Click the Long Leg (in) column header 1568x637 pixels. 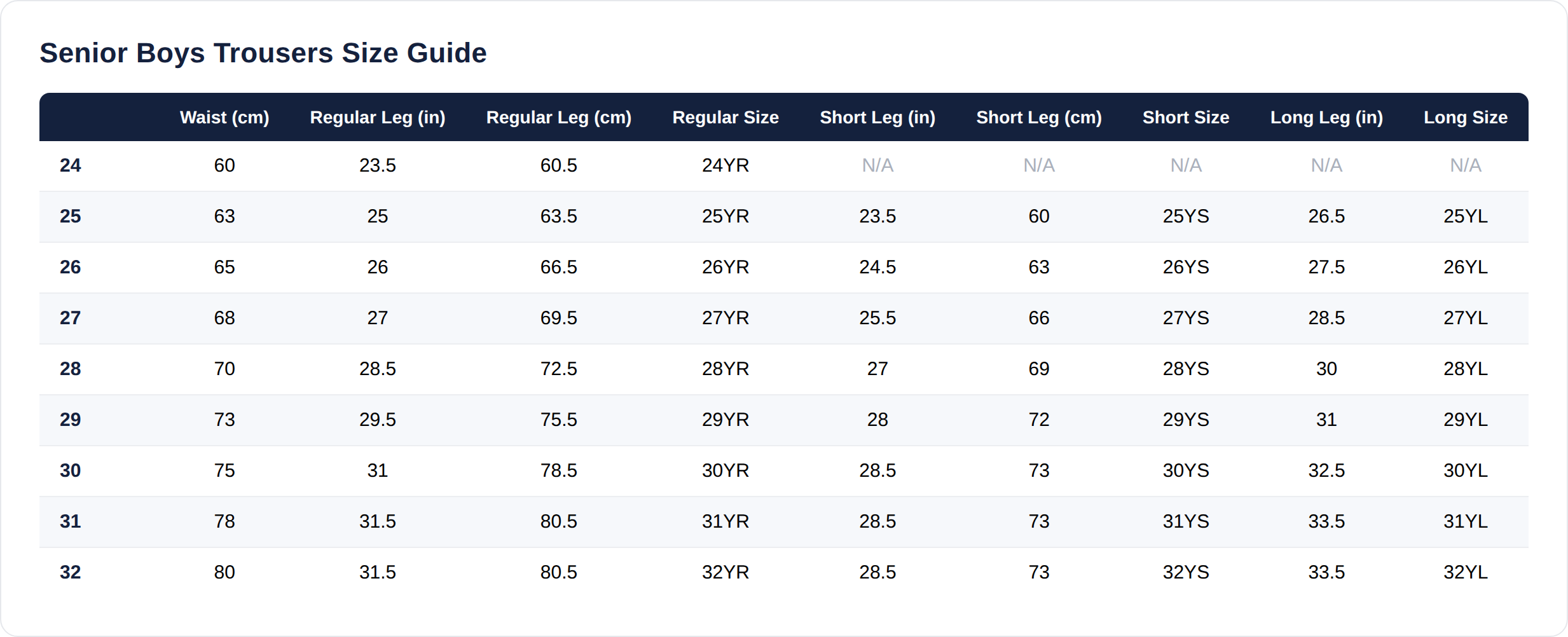[x=1326, y=118]
